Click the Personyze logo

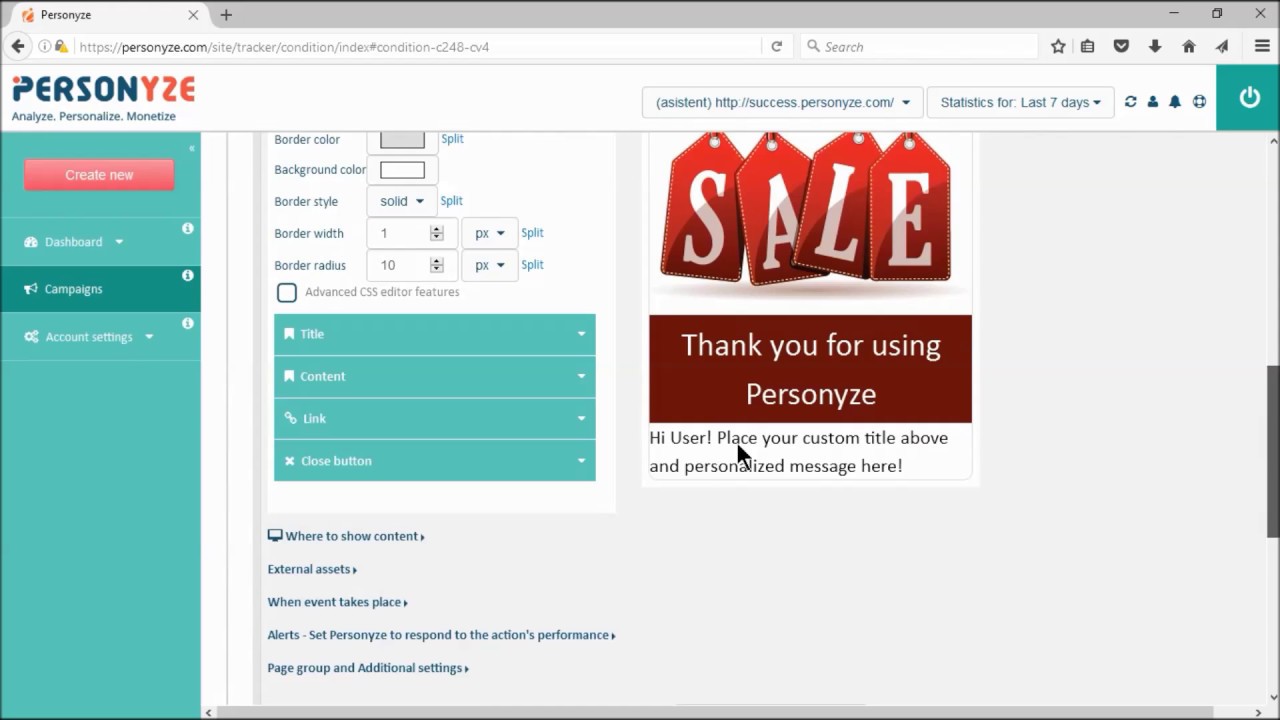point(103,98)
